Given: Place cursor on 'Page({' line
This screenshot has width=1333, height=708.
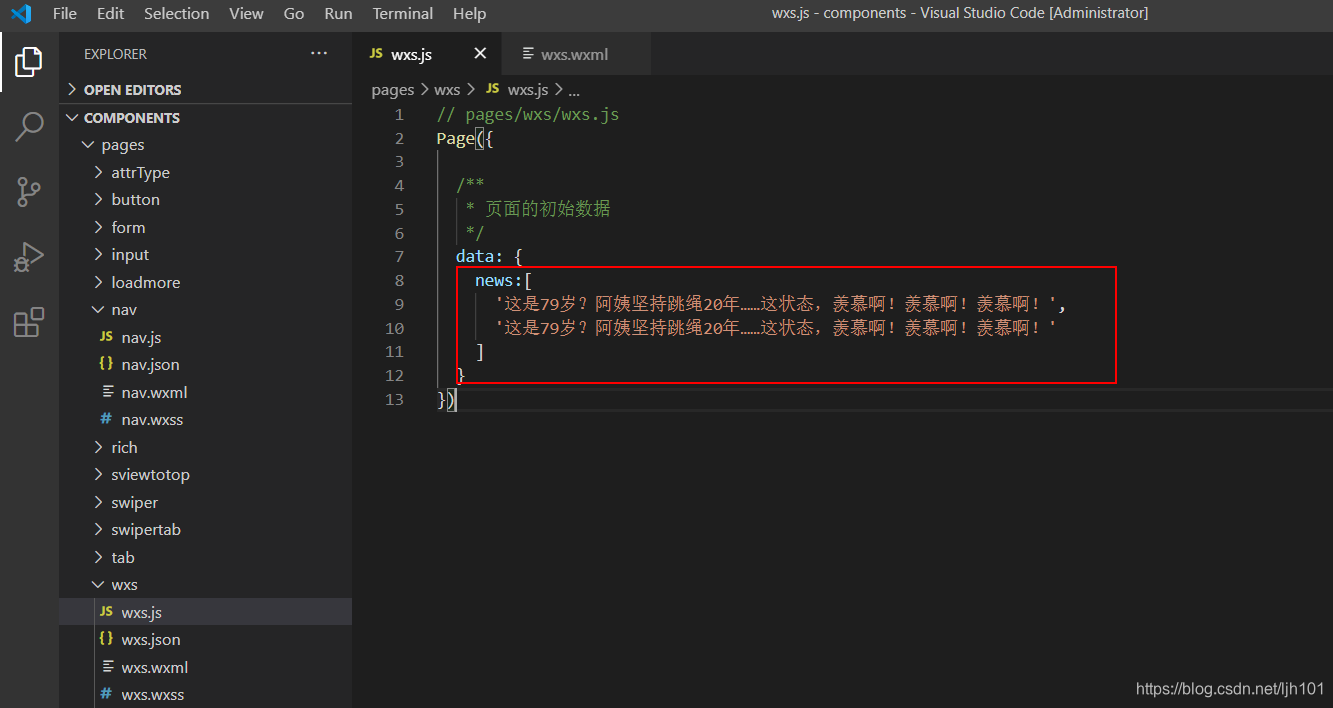Looking at the screenshot, I should (x=465, y=138).
